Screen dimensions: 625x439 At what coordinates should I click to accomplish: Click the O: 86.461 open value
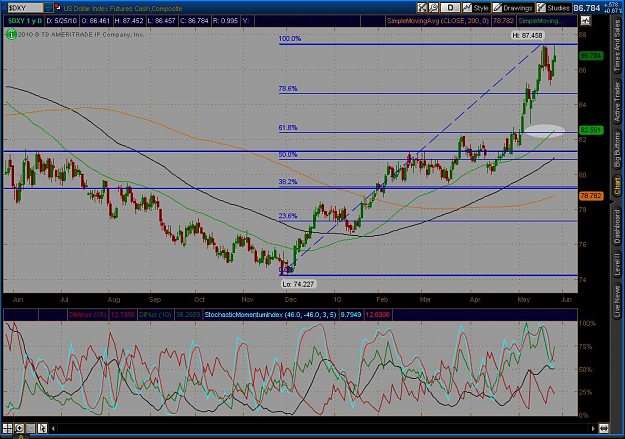96,21
